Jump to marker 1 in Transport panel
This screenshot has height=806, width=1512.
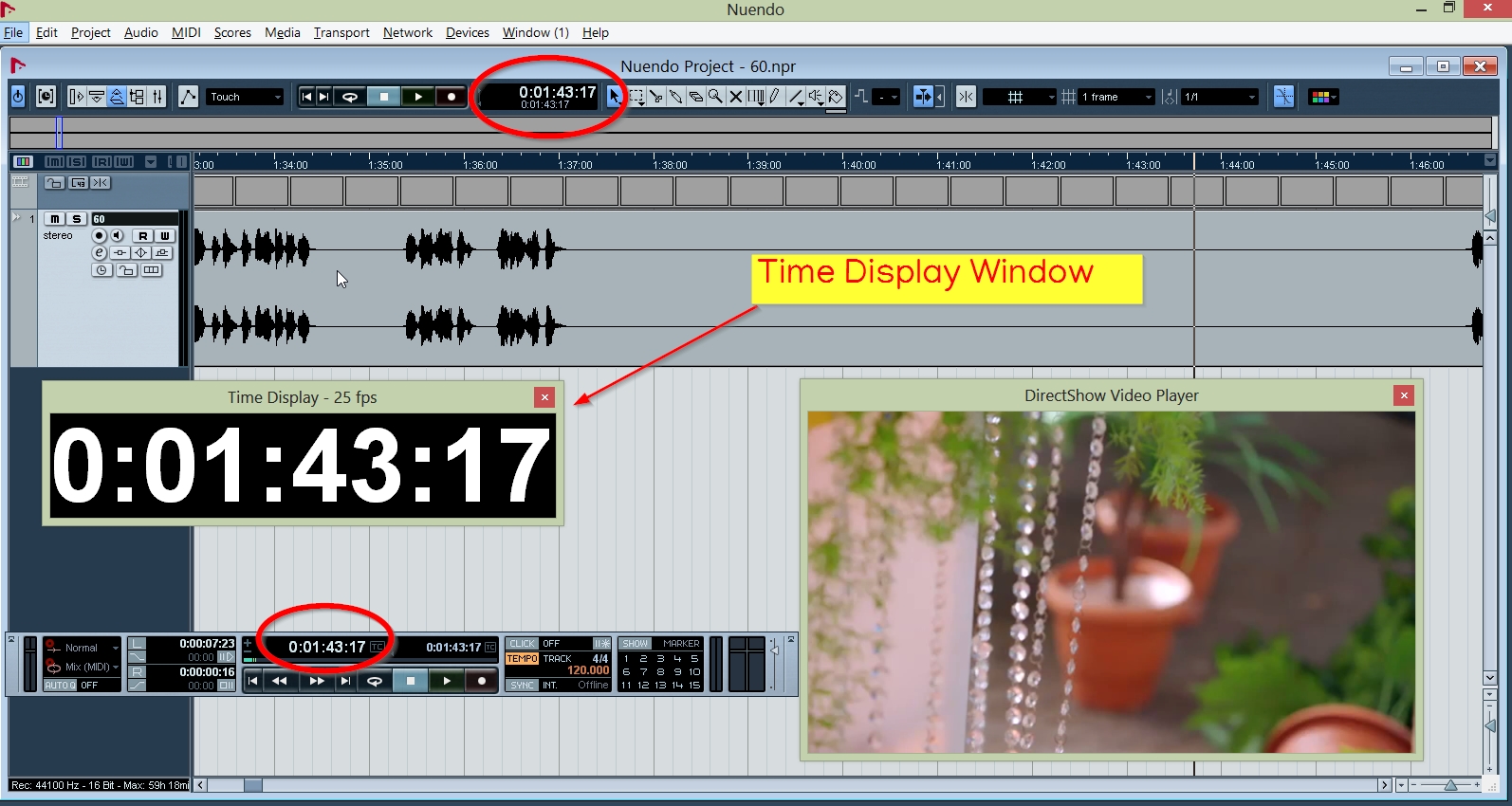pyautogui.click(x=626, y=658)
